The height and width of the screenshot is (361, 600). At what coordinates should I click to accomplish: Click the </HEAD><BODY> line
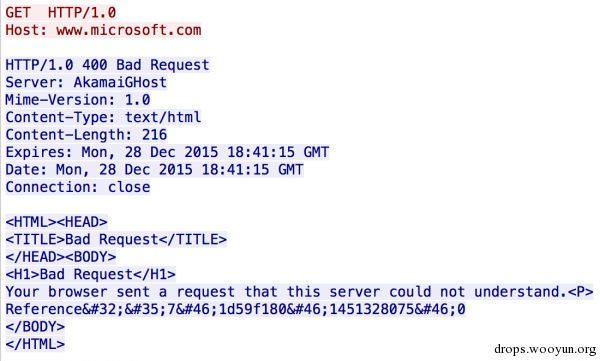[x=61, y=257]
